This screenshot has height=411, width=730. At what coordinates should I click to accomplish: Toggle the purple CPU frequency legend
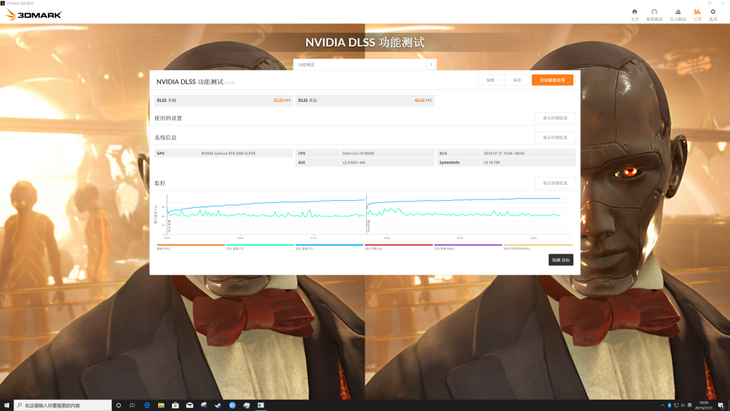(x=468, y=247)
